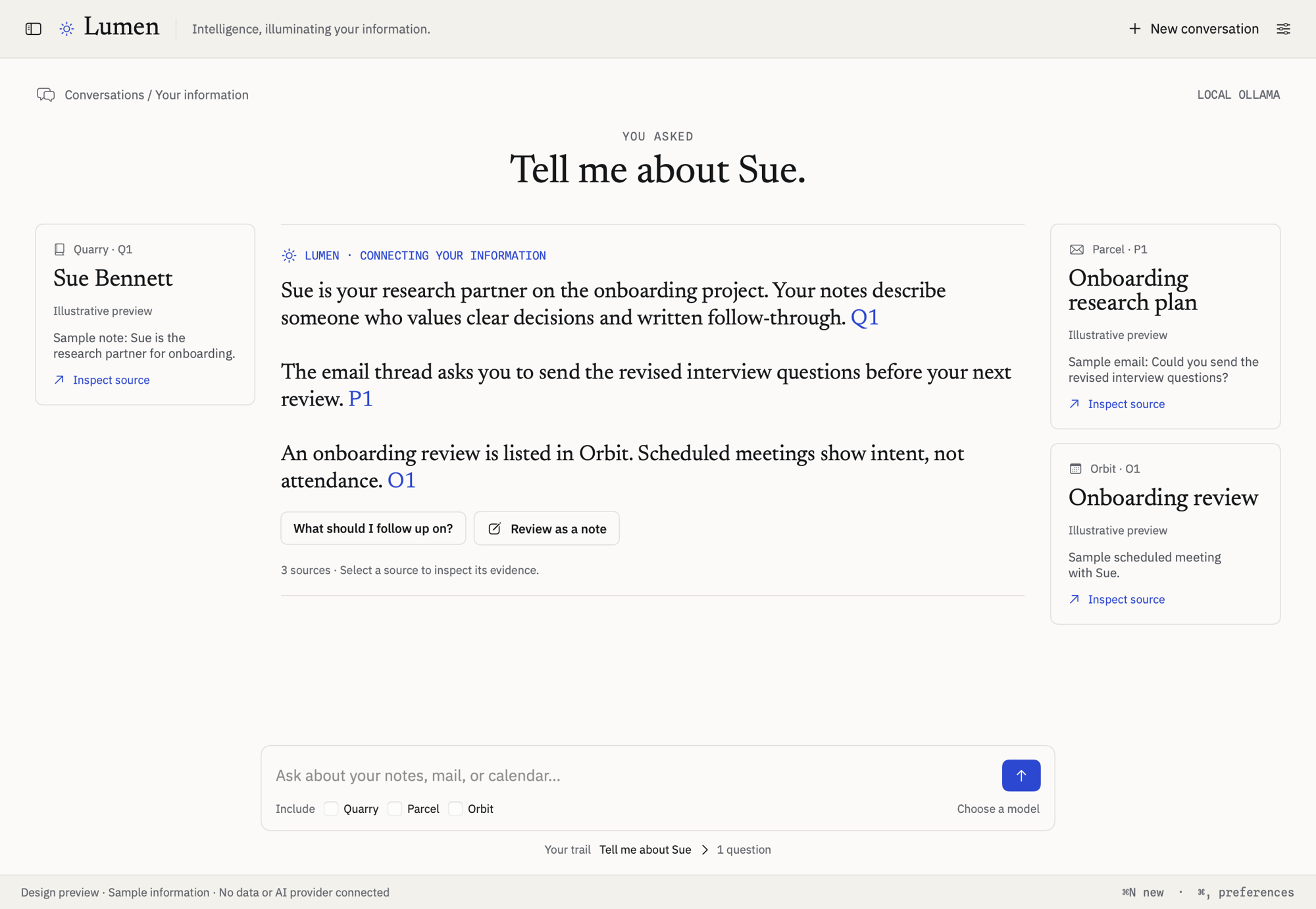Click the Orbit calendar icon on Onboarding review card
The width and height of the screenshot is (1316, 909).
click(x=1075, y=469)
